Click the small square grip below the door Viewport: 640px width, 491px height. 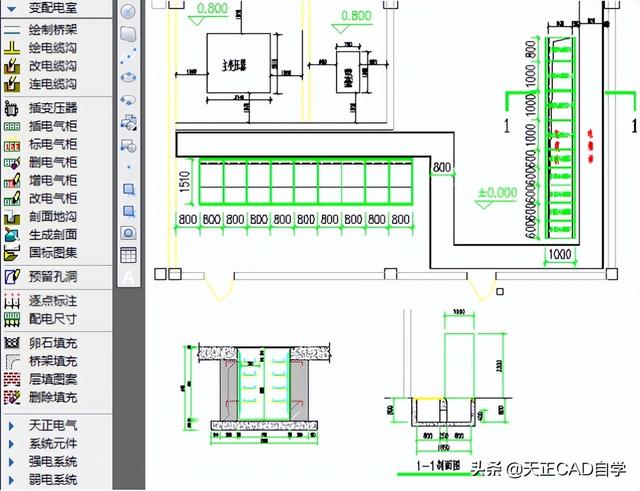click(x=500, y=291)
